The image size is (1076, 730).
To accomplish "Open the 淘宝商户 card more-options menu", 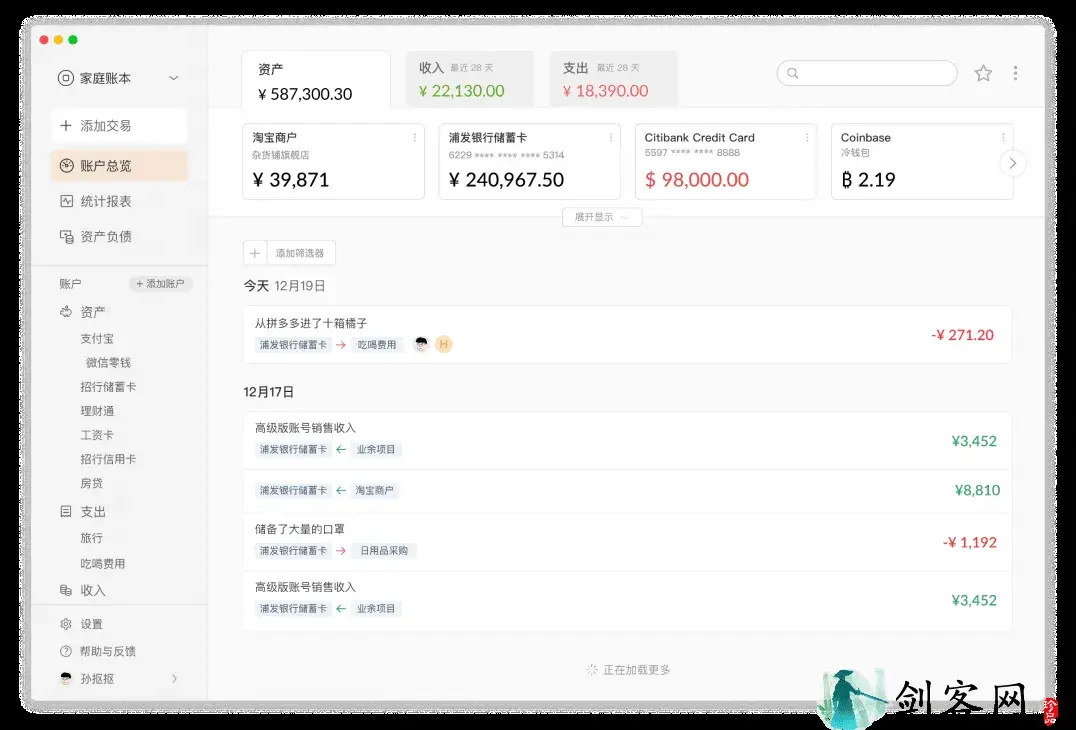I will pyautogui.click(x=414, y=138).
